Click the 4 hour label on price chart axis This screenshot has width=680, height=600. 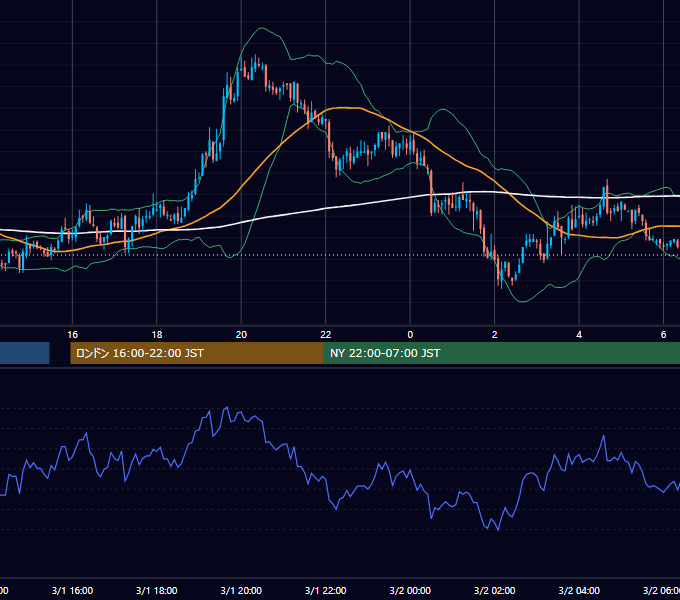[579, 335]
